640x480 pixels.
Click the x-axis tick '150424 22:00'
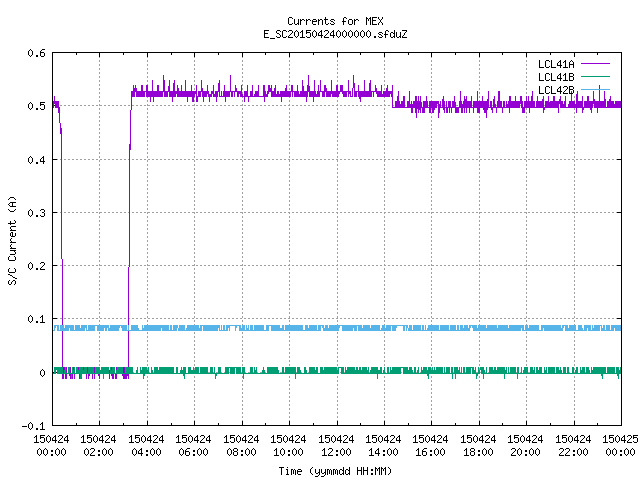click(573, 445)
